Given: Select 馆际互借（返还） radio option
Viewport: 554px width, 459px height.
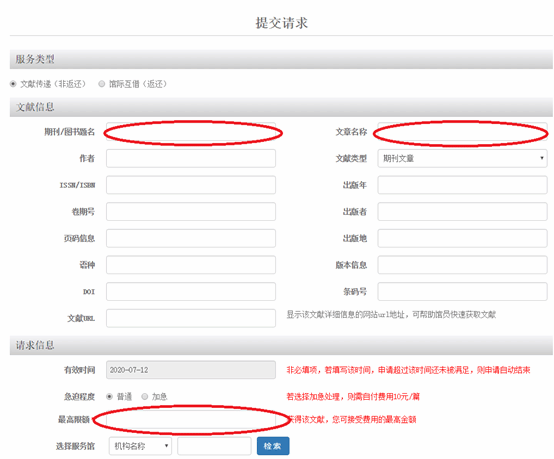Looking at the screenshot, I should (x=102, y=84).
